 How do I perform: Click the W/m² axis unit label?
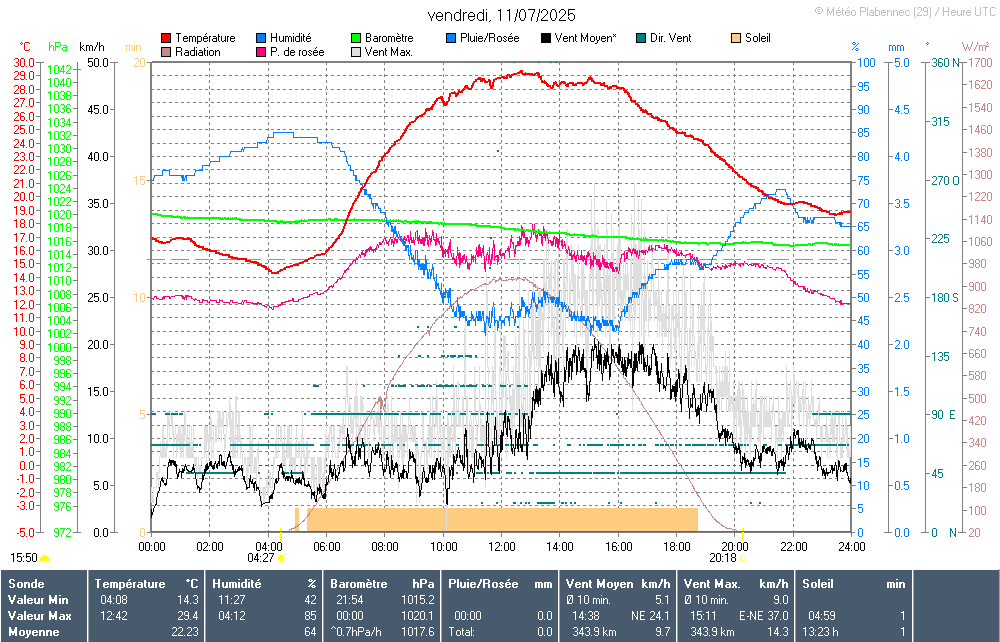click(x=976, y=47)
